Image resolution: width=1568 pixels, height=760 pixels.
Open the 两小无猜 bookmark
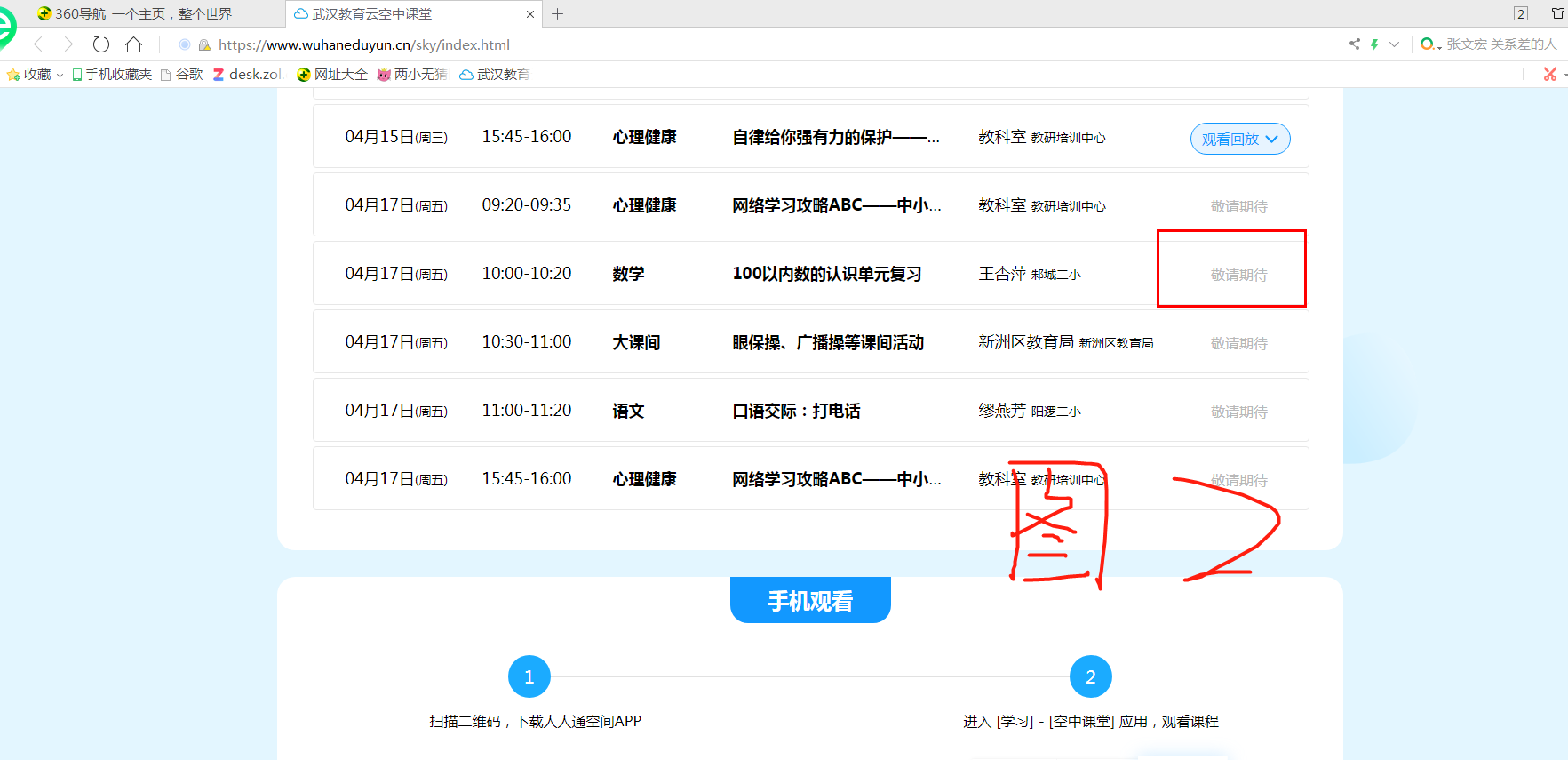[x=412, y=75]
